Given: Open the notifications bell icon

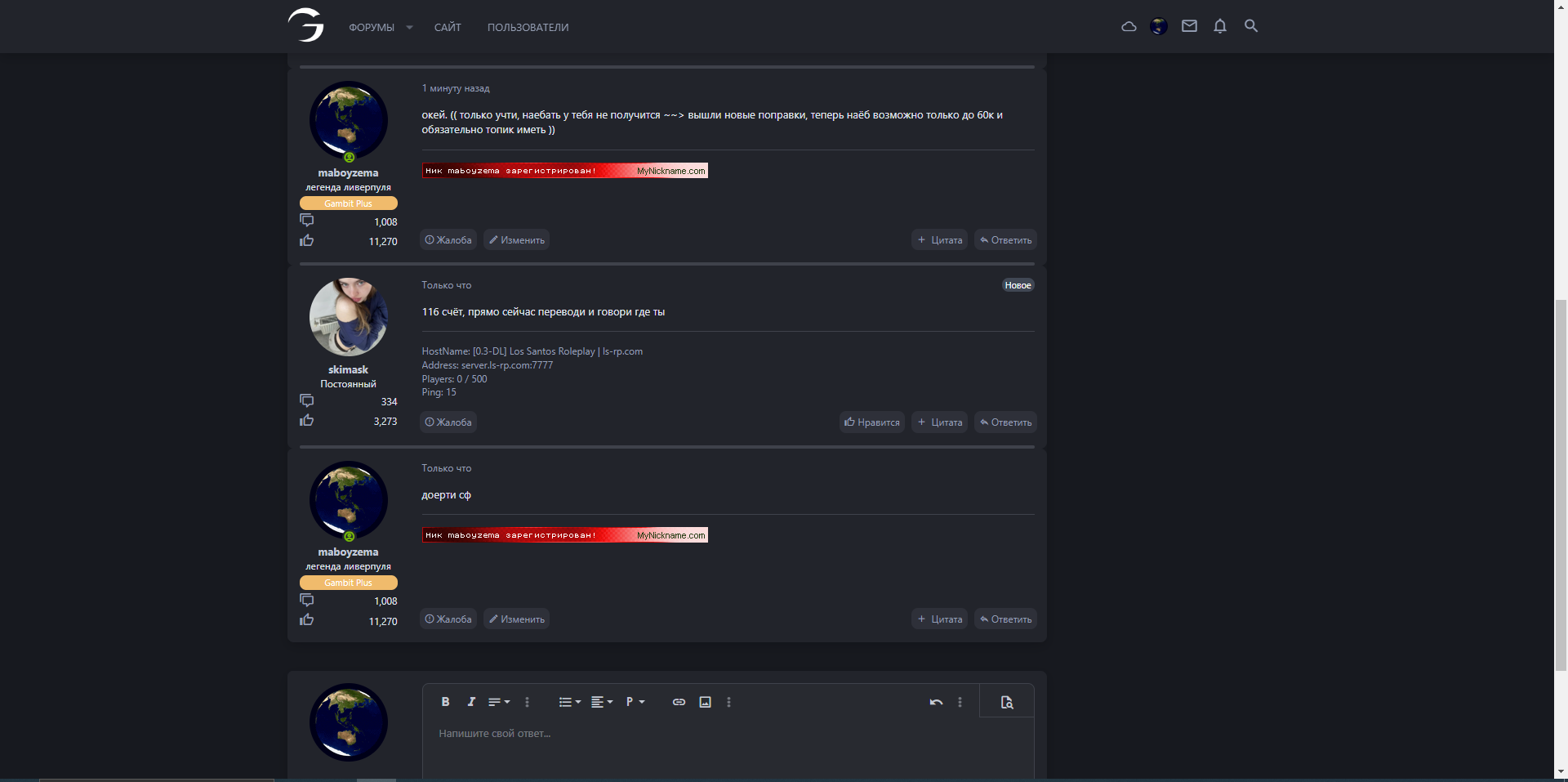Looking at the screenshot, I should (x=1219, y=26).
